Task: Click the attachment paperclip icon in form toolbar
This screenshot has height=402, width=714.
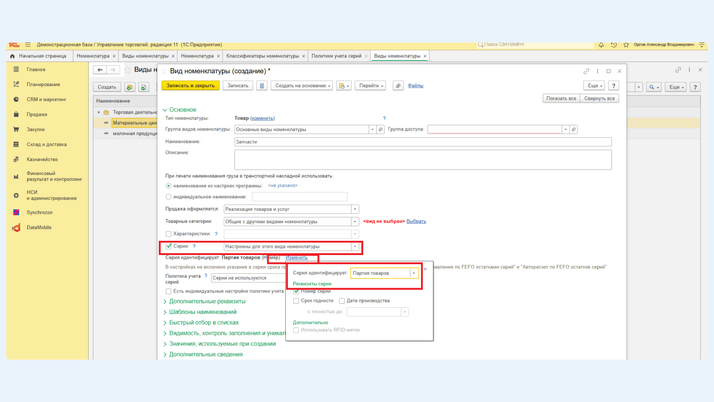Action: 398,86
